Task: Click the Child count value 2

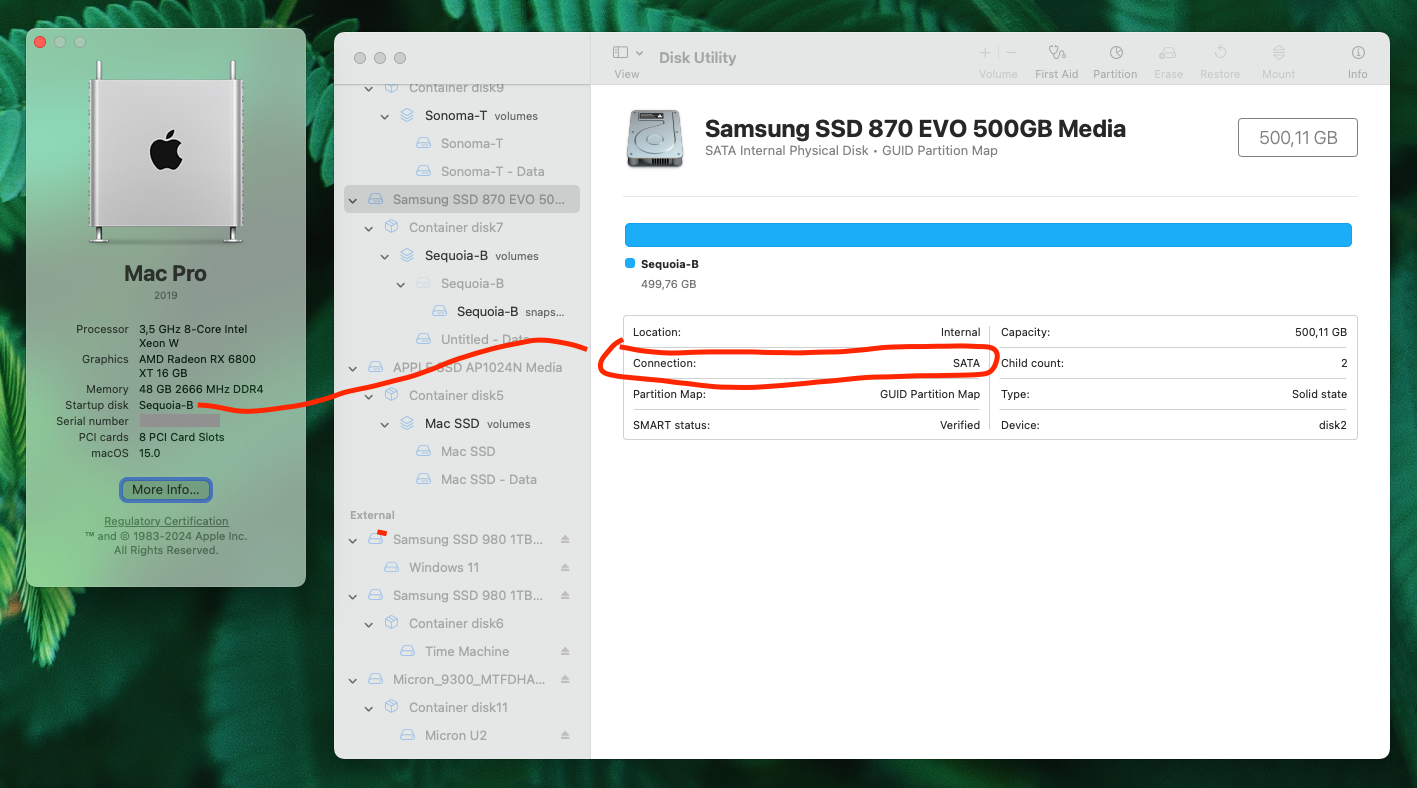Action: click(1344, 363)
